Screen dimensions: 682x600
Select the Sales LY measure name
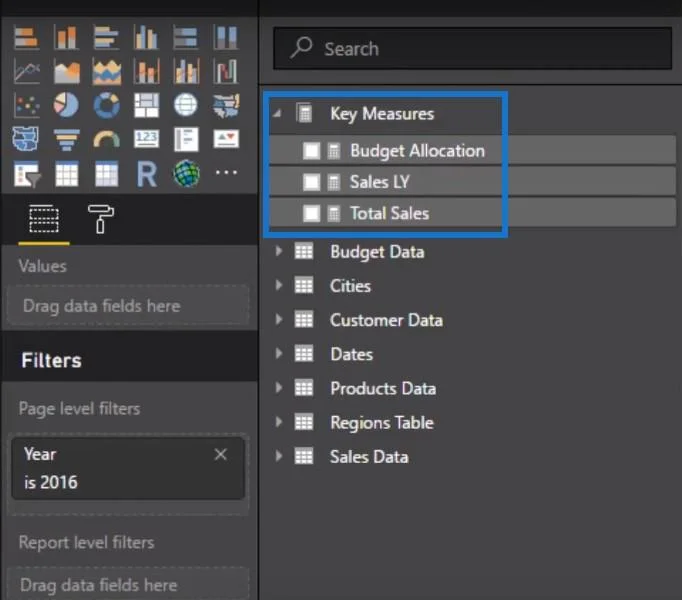point(379,182)
